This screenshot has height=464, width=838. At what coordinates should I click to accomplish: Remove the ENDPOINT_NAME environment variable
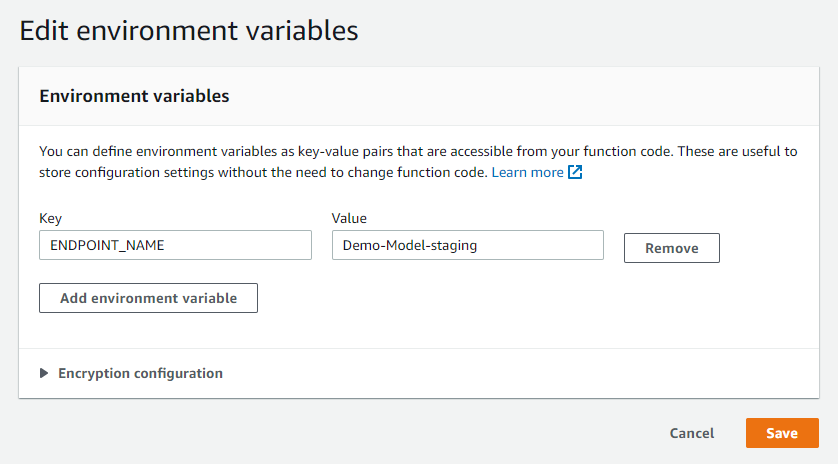click(x=671, y=248)
